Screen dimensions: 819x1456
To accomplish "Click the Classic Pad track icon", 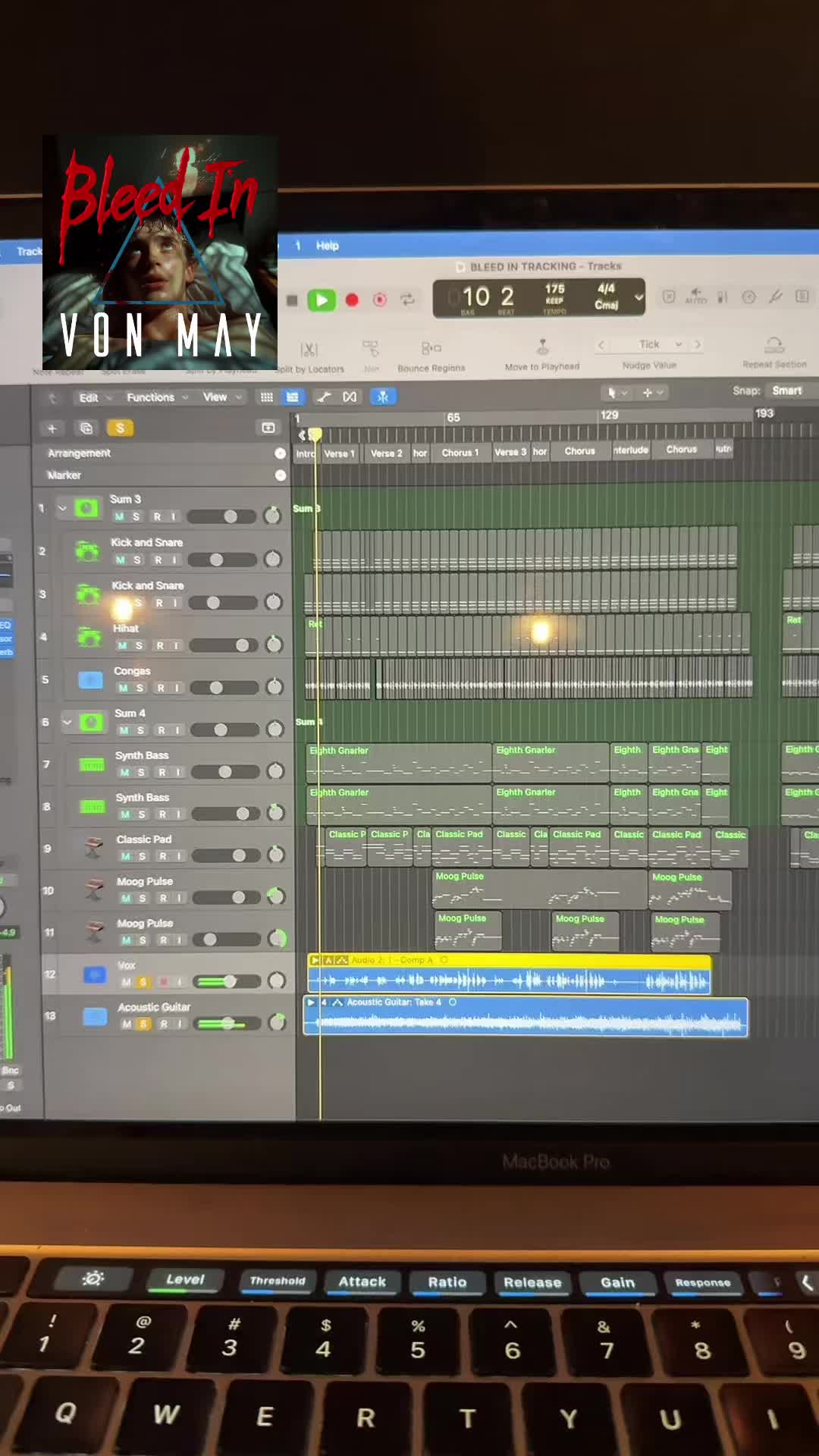I will click(93, 847).
